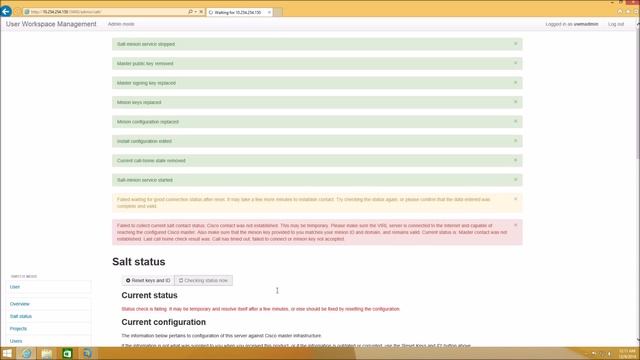
Task: Open the Windows Start button
Action: pyautogui.click(x=7, y=353)
